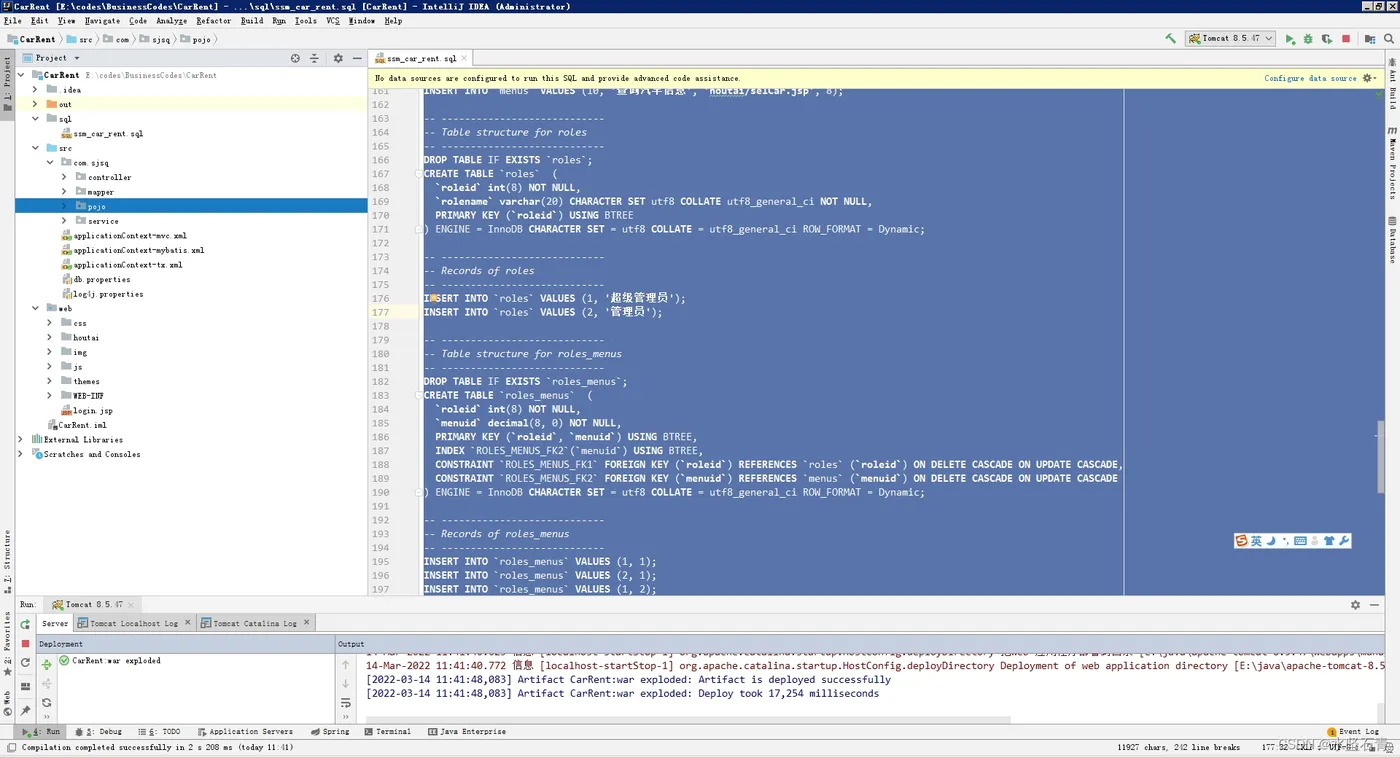Stop the server with top toolbar red square
The width and height of the screenshot is (1400, 758).
pyautogui.click(x=1346, y=39)
